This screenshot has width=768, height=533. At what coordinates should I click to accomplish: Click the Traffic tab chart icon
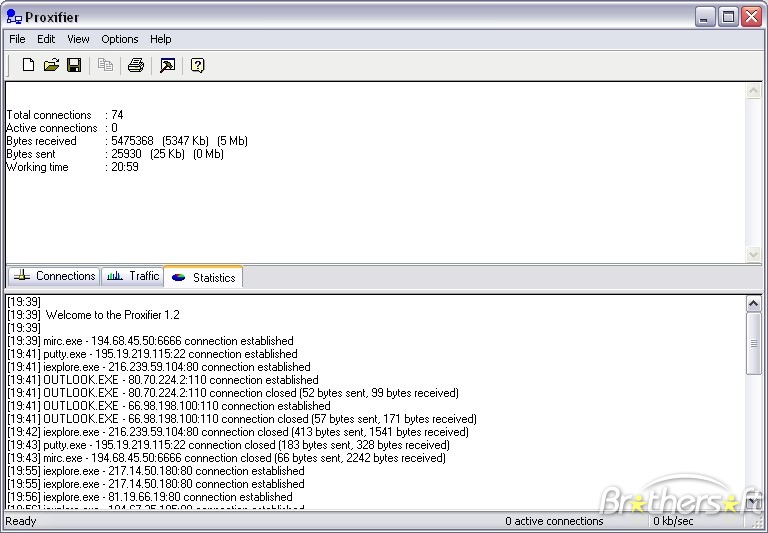115,275
